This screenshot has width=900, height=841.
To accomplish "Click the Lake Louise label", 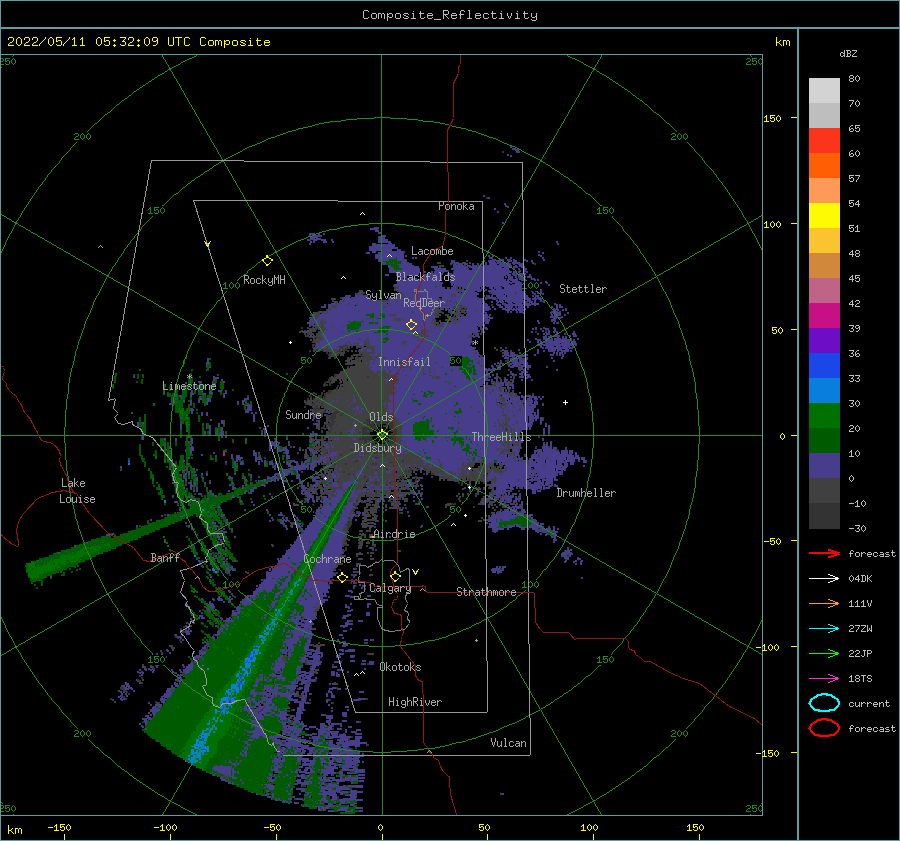I will pos(77,491).
